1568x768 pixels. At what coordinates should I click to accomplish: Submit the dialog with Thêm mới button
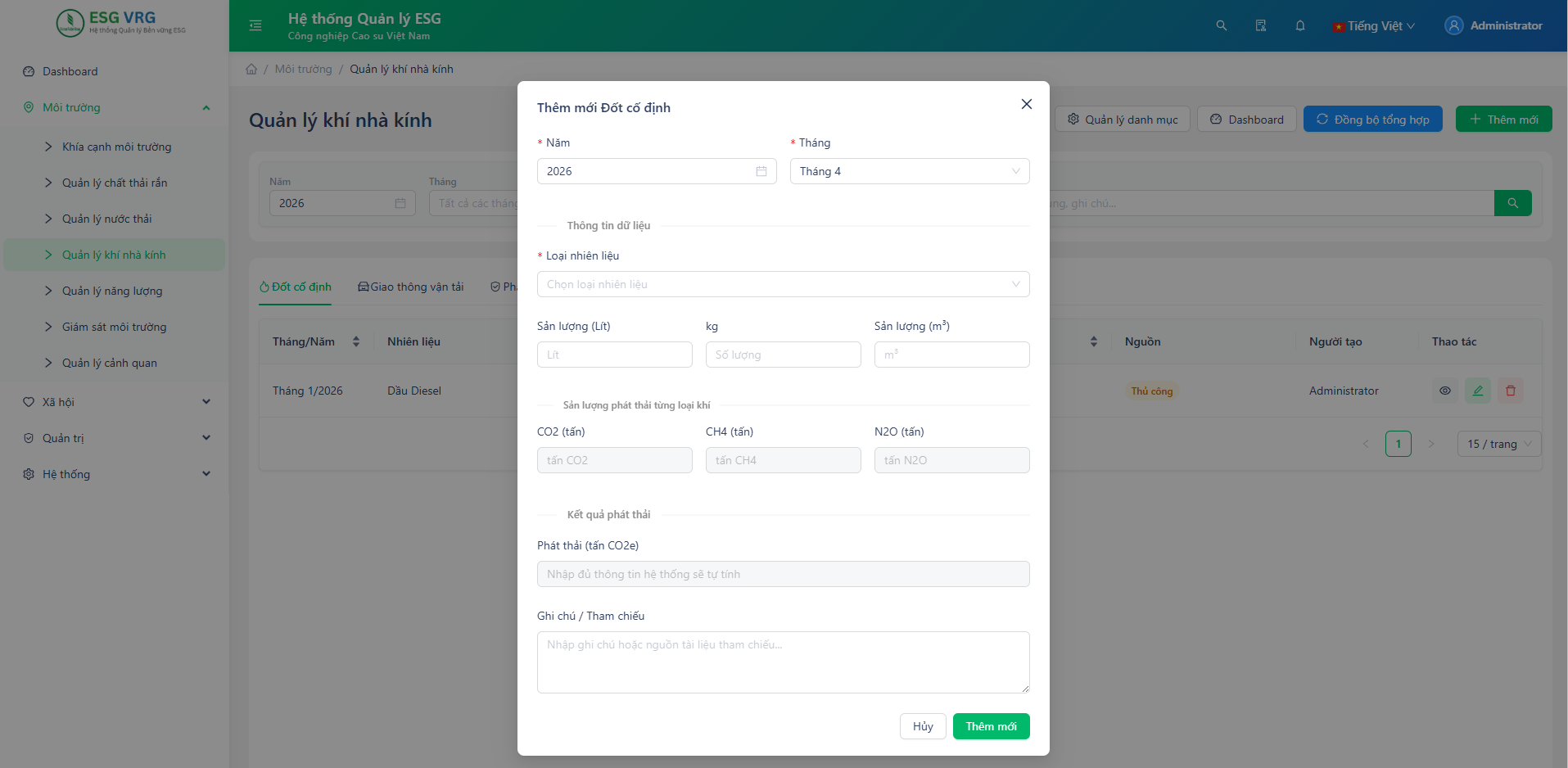pyautogui.click(x=991, y=726)
